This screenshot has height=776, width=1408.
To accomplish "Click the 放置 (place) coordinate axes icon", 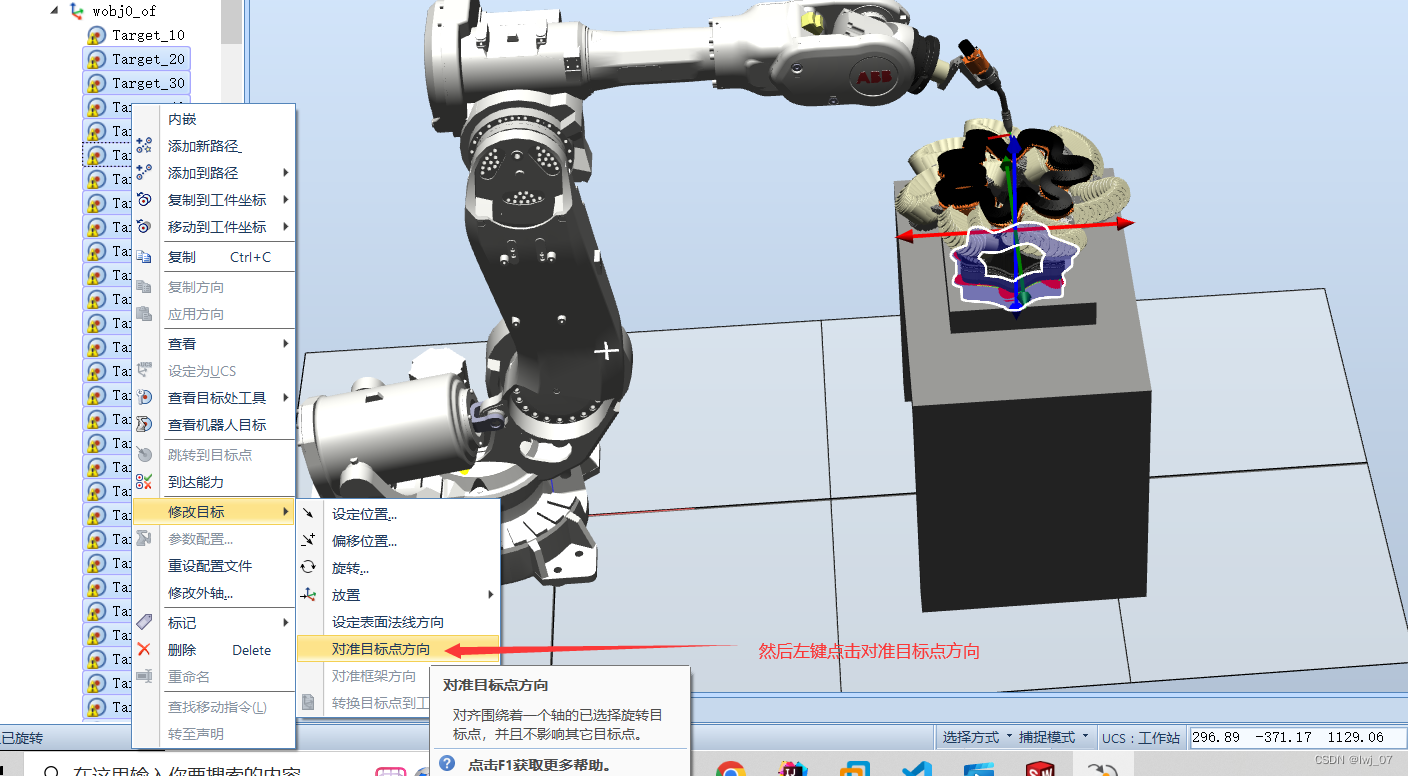I will 308,595.
